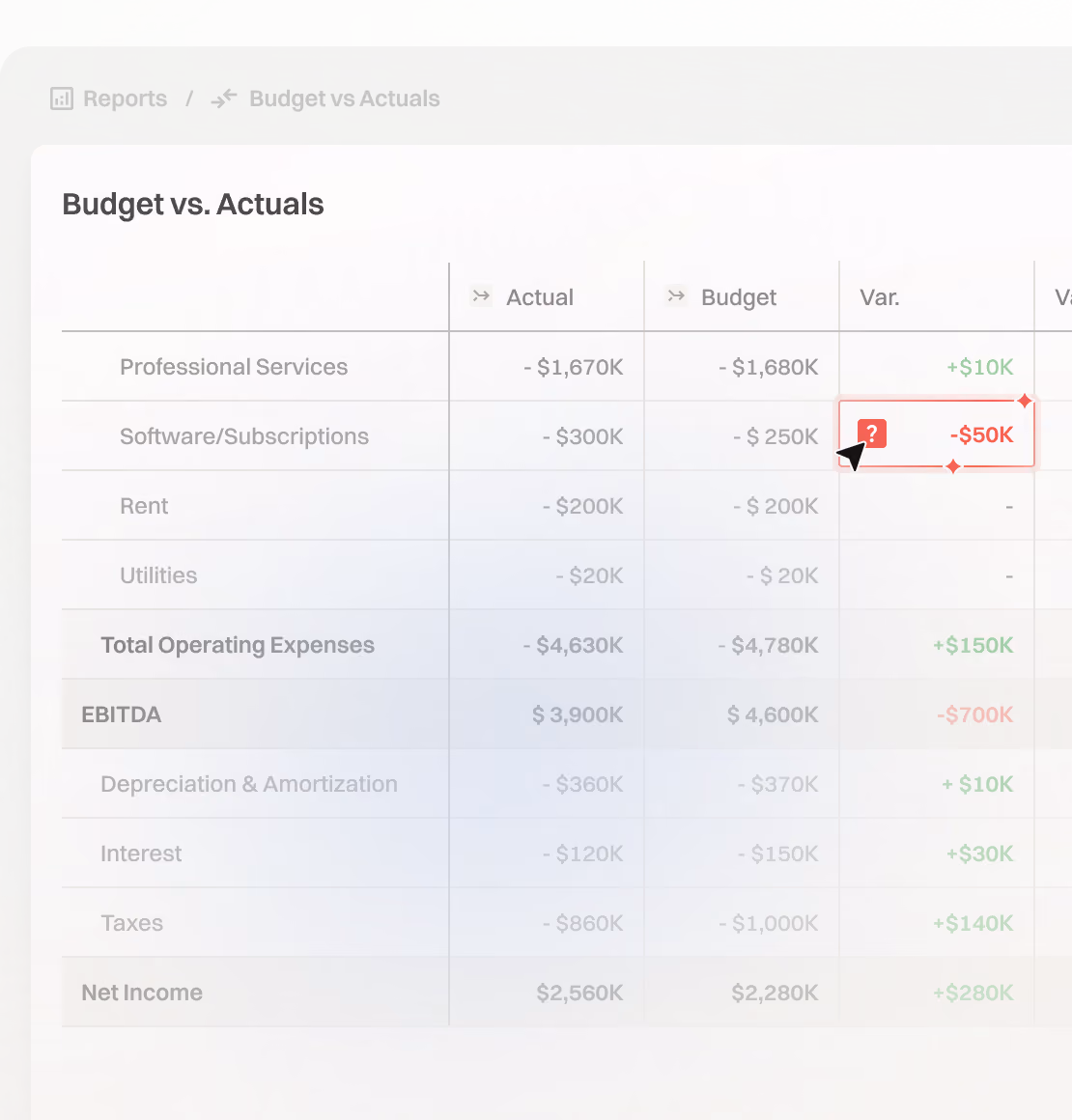
Task: Click the -$50K variance cell
Action: pyautogui.click(x=936, y=434)
